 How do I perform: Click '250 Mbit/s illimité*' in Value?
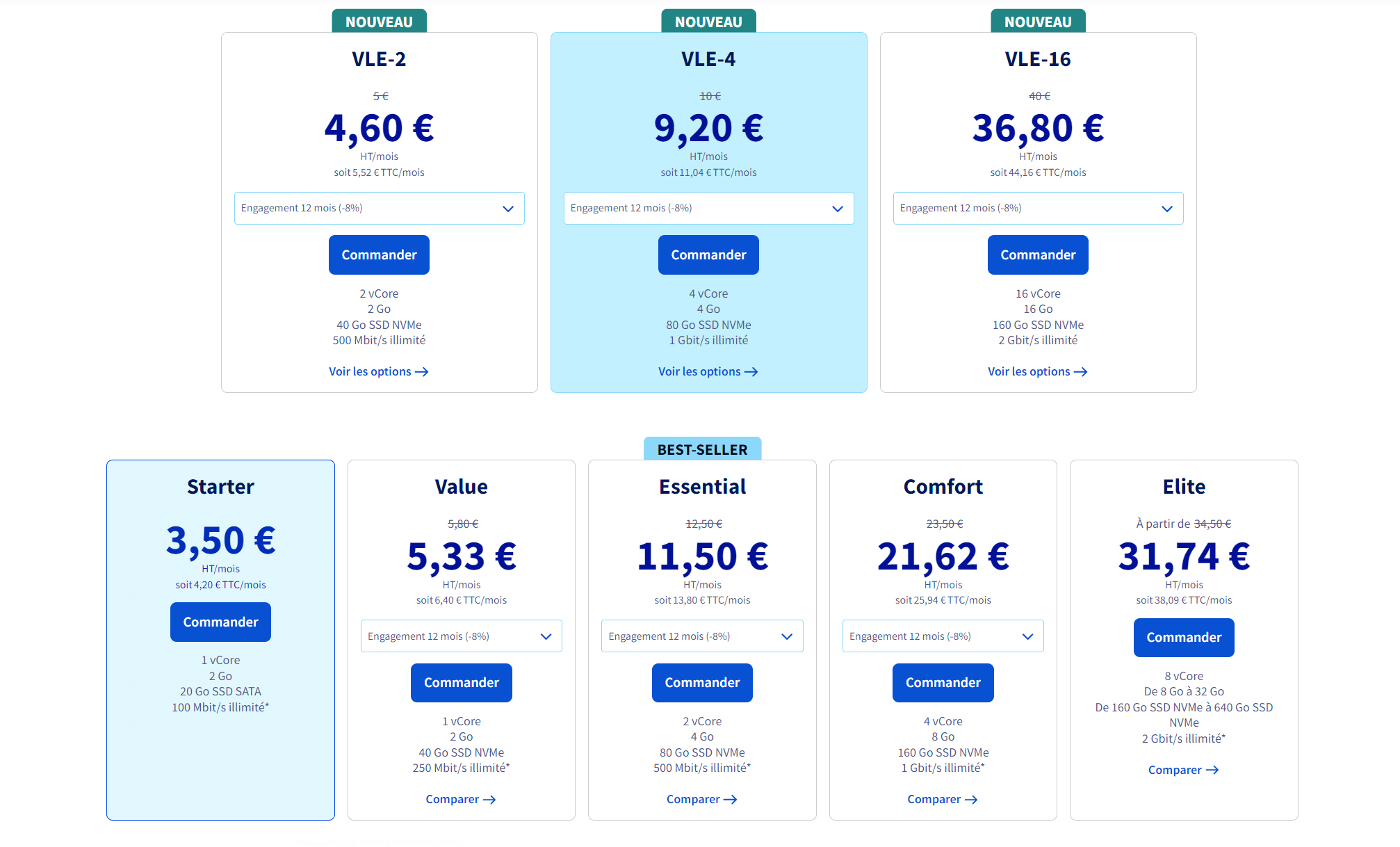tap(461, 768)
